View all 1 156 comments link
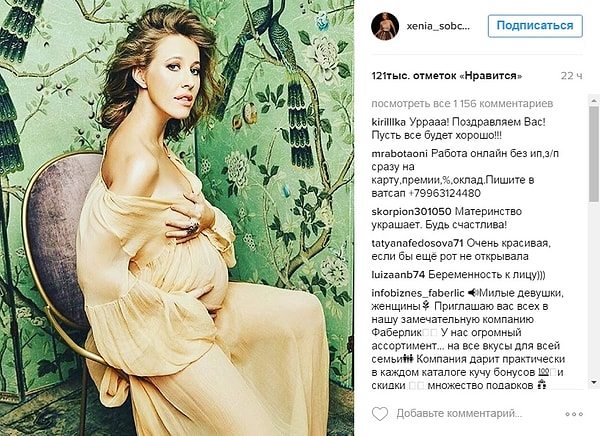 (462, 104)
